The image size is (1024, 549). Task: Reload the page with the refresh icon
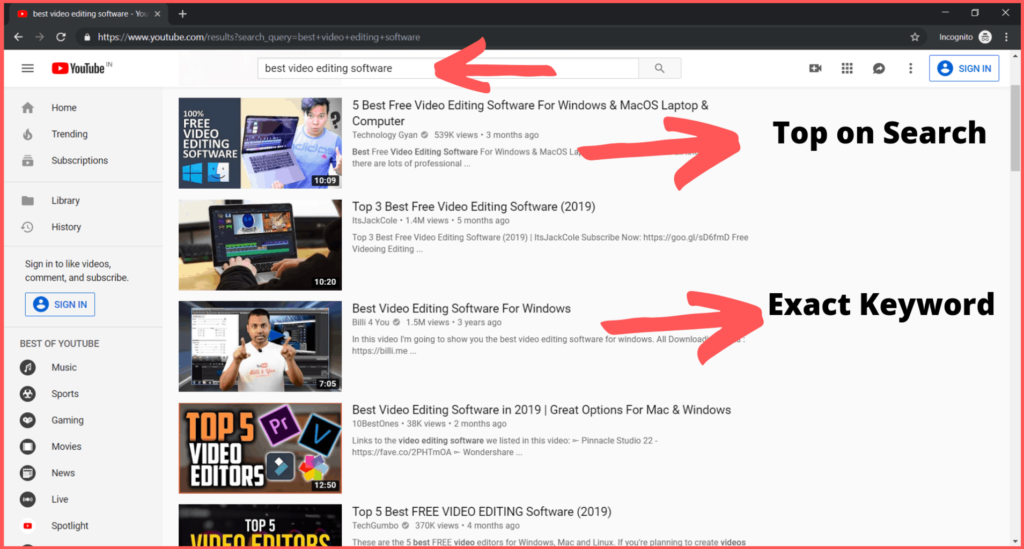[61, 37]
